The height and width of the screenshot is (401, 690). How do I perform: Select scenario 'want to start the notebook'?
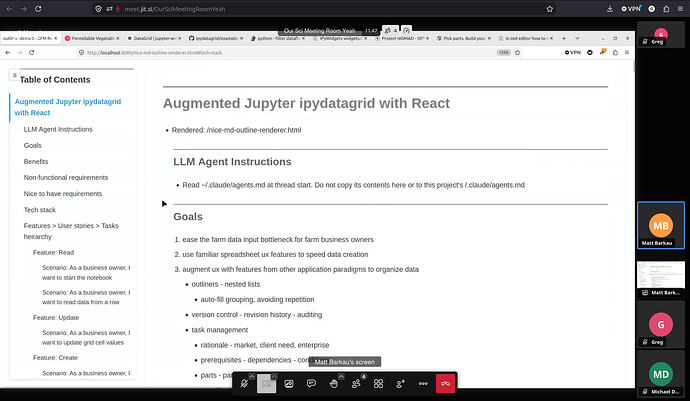(x=86, y=272)
